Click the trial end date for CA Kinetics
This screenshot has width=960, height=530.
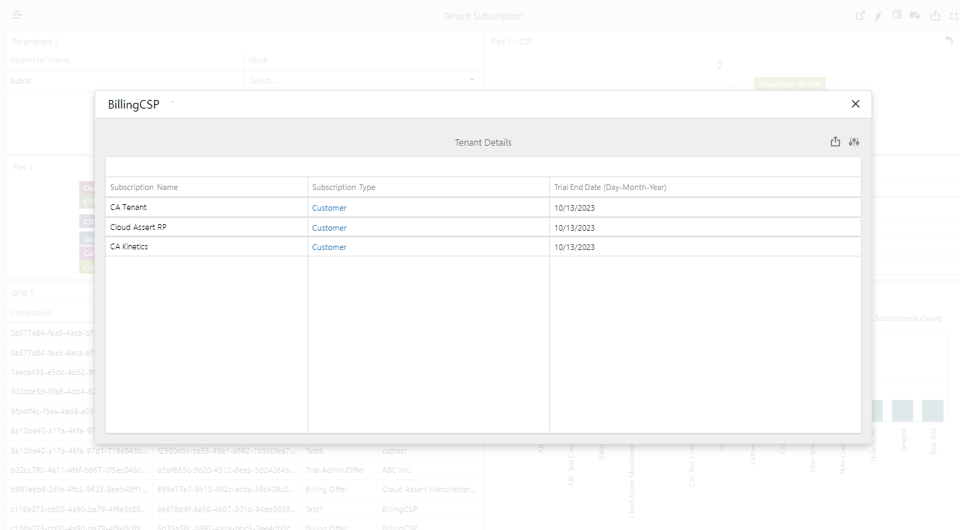pyautogui.click(x=574, y=247)
